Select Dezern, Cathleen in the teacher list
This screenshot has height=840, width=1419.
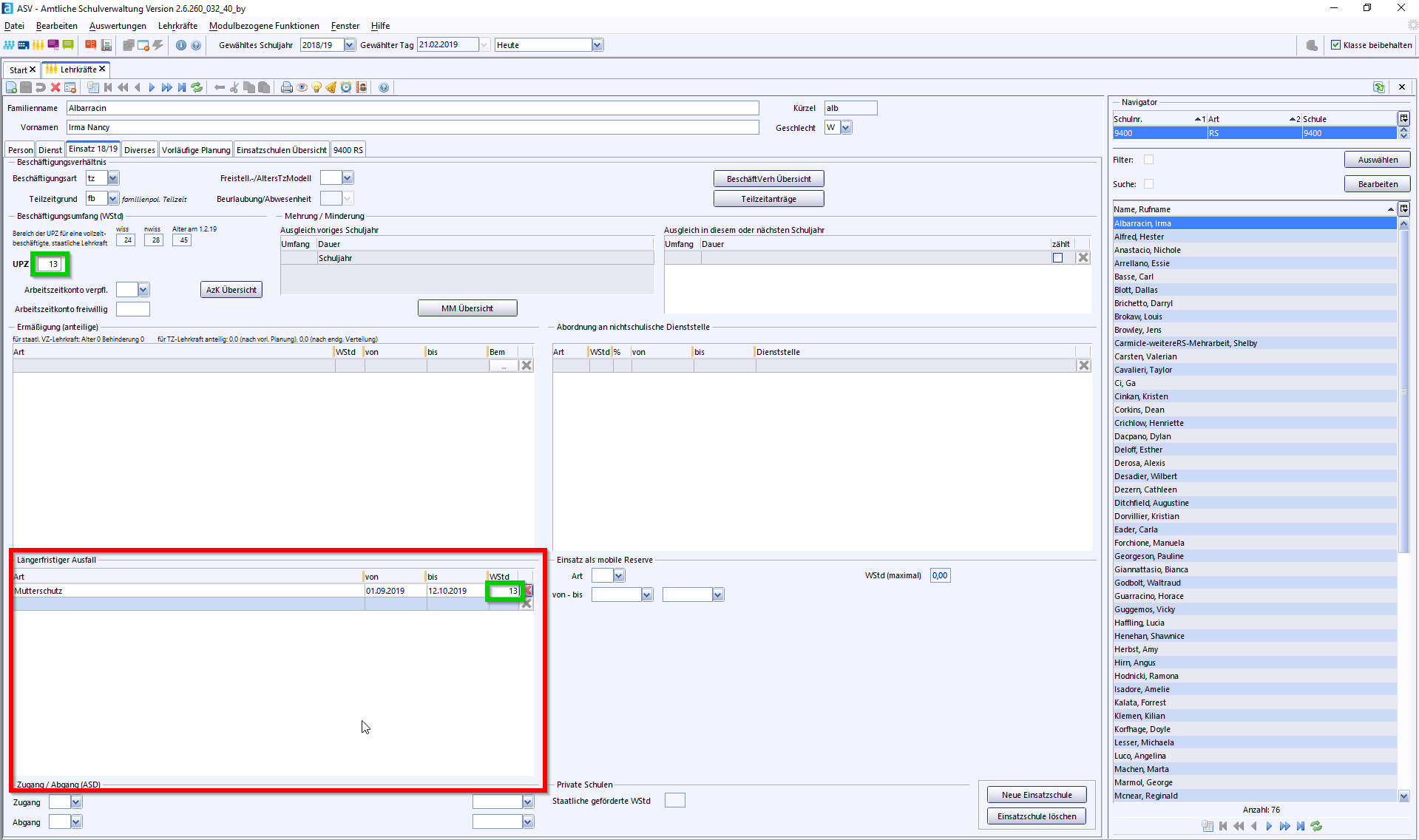[1254, 490]
